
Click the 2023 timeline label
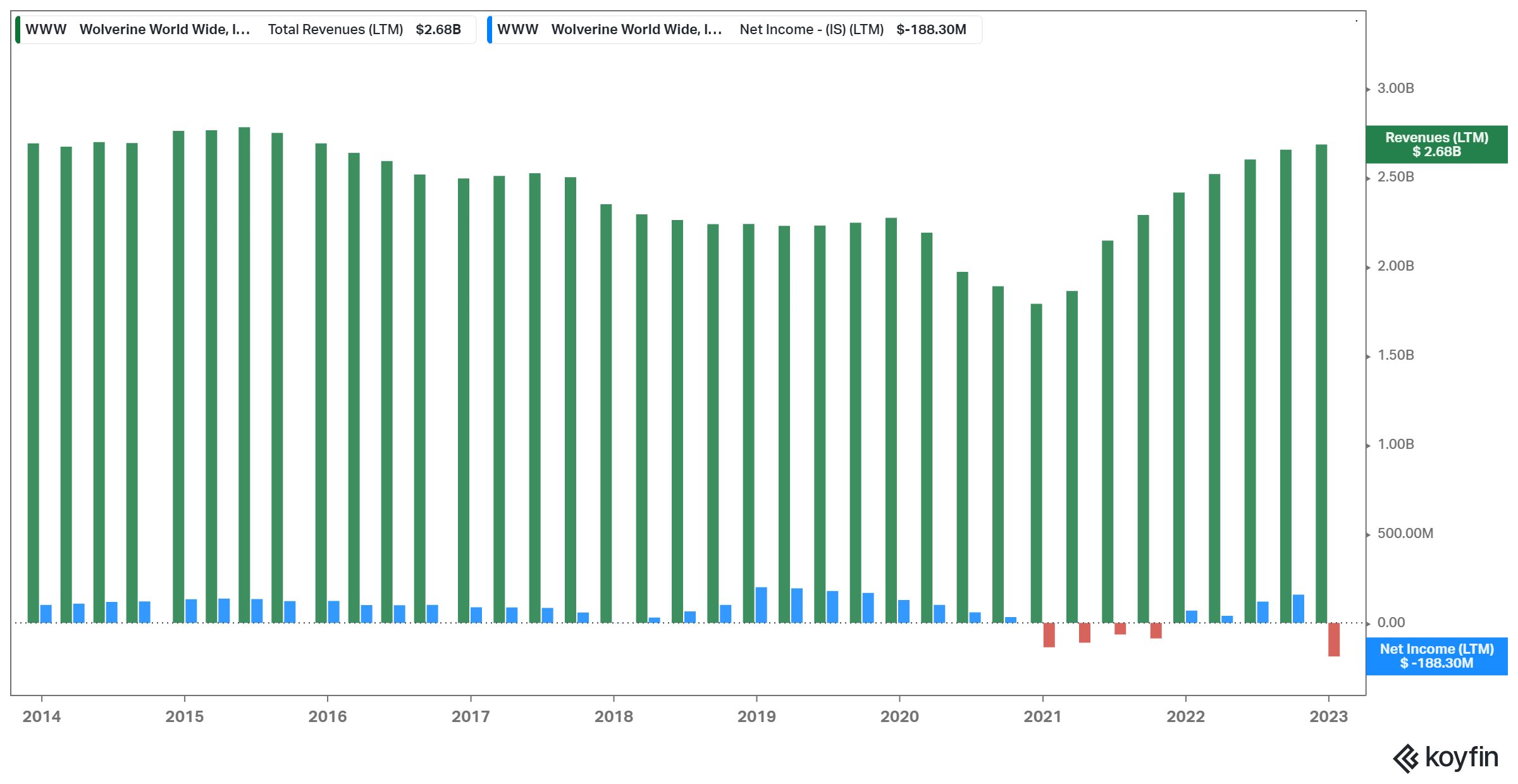(1328, 716)
